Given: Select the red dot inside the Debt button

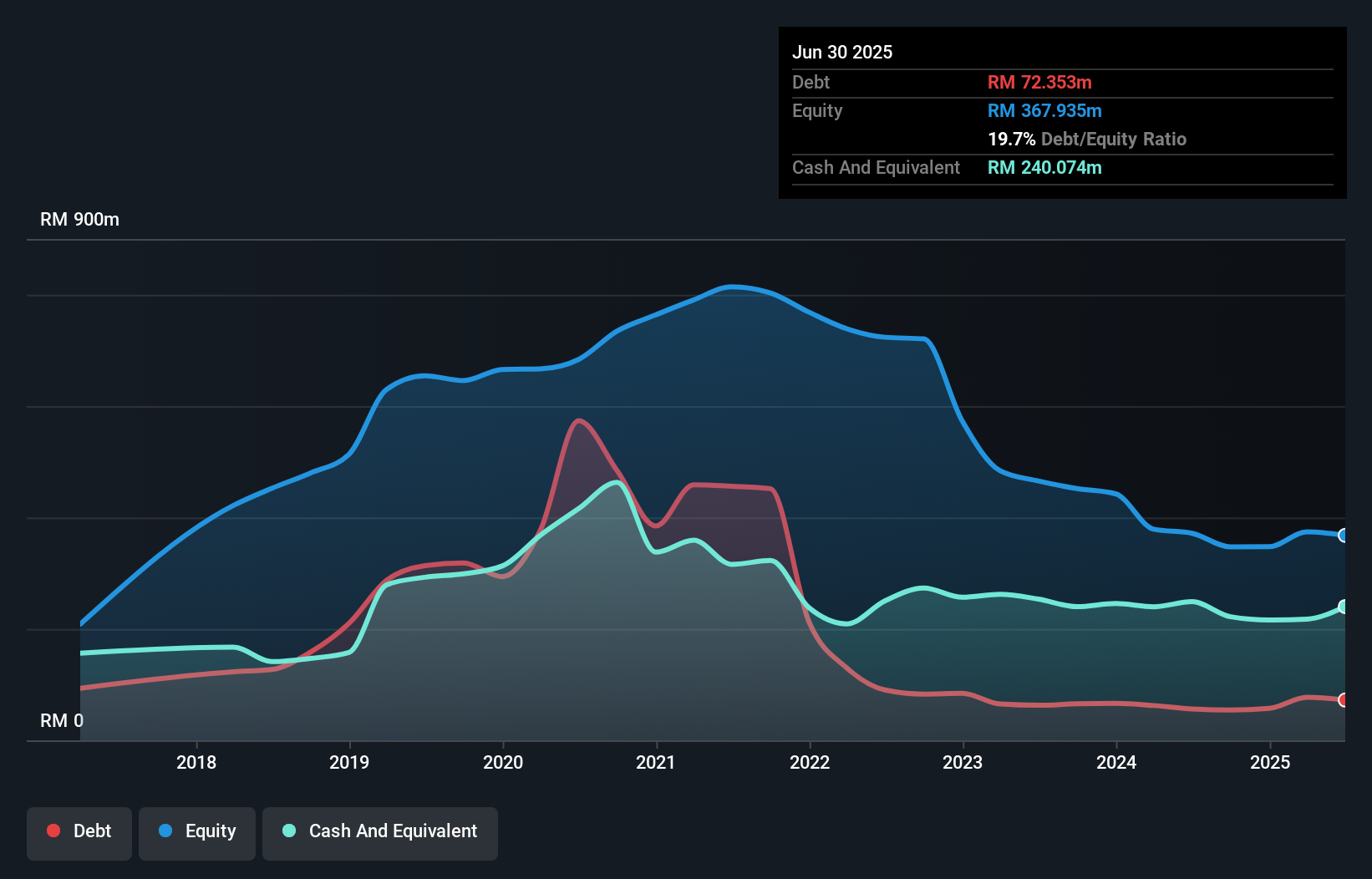Looking at the screenshot, I should pyautogui.click(x=53, y=831).
